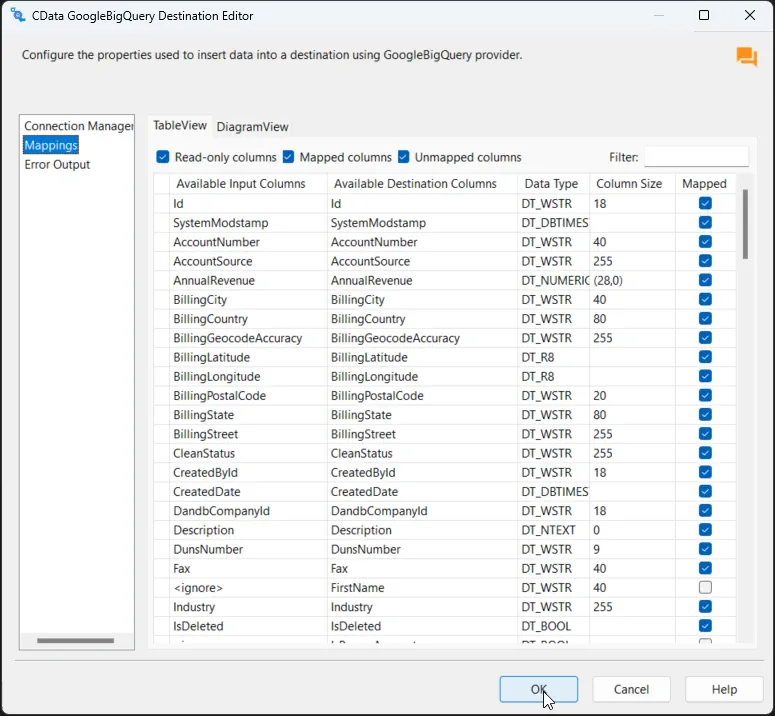The height and width of the screenshot is (716, 775).
Task: Unmap the AnnualRevenue column checkbox
Action: click(x=705, y=281)
